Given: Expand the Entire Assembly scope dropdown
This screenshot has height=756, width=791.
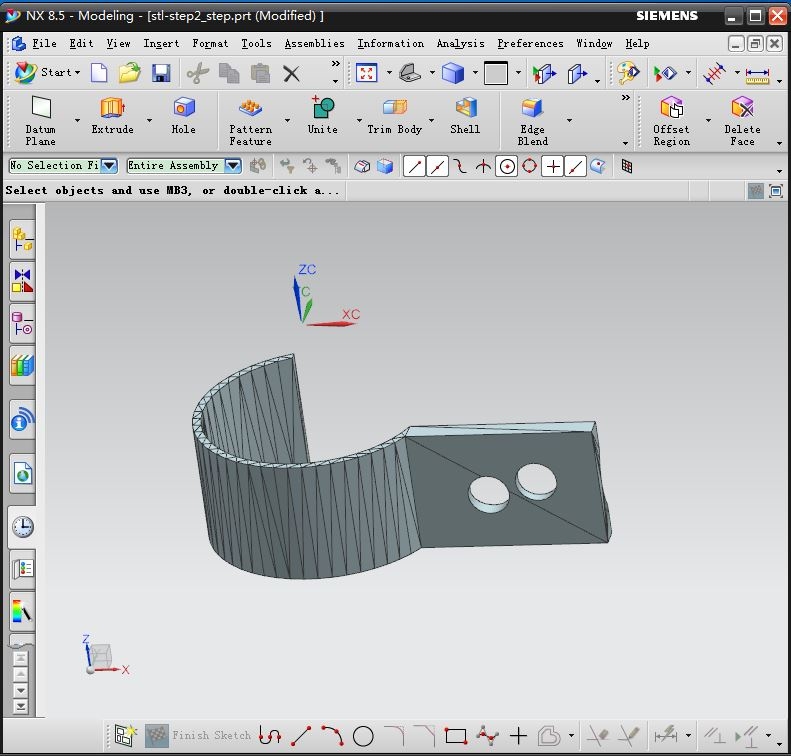Looking at the screenshot, I should 233,166.
